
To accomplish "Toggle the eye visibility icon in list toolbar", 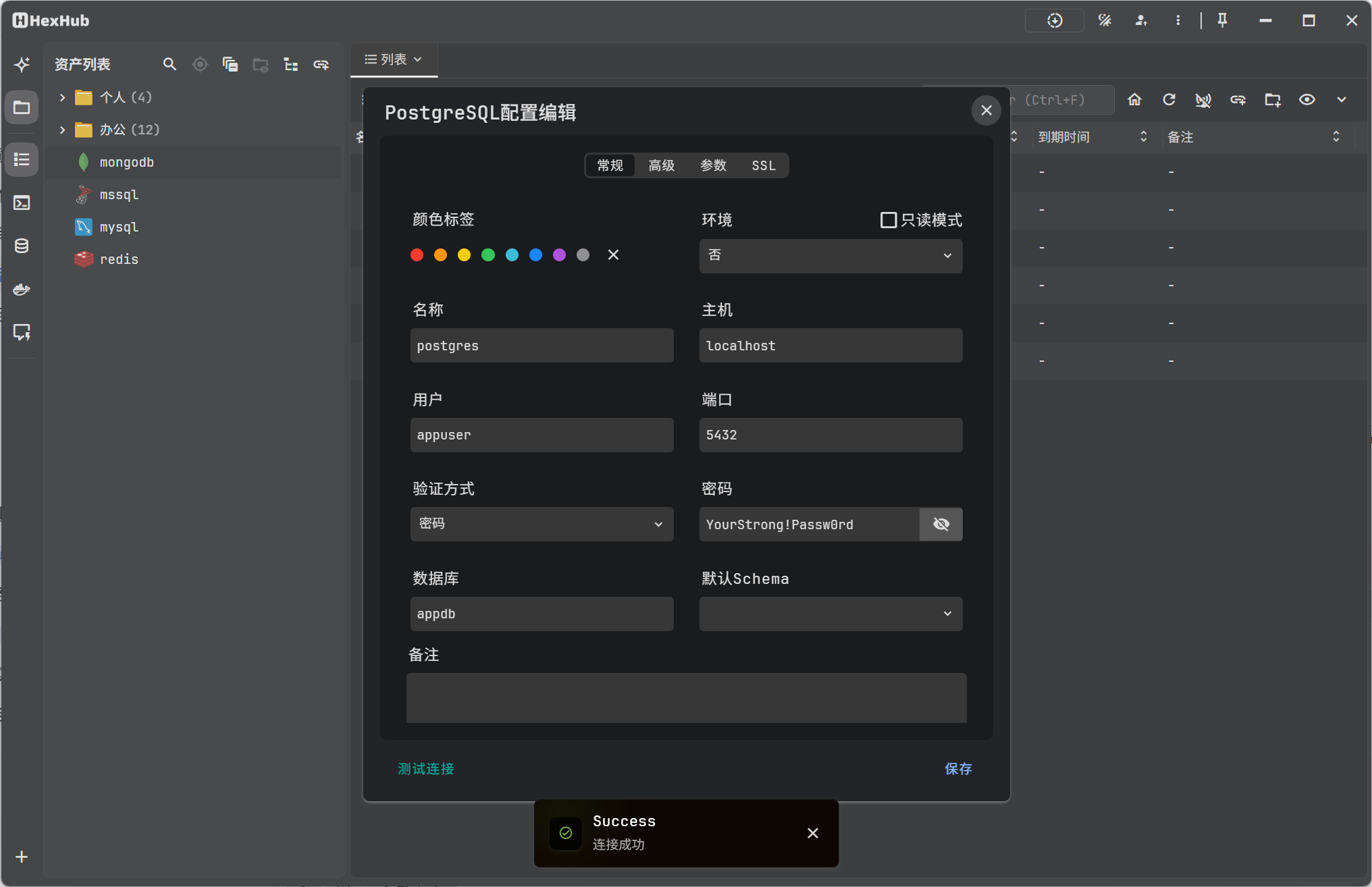I will tap(1307, 100).
